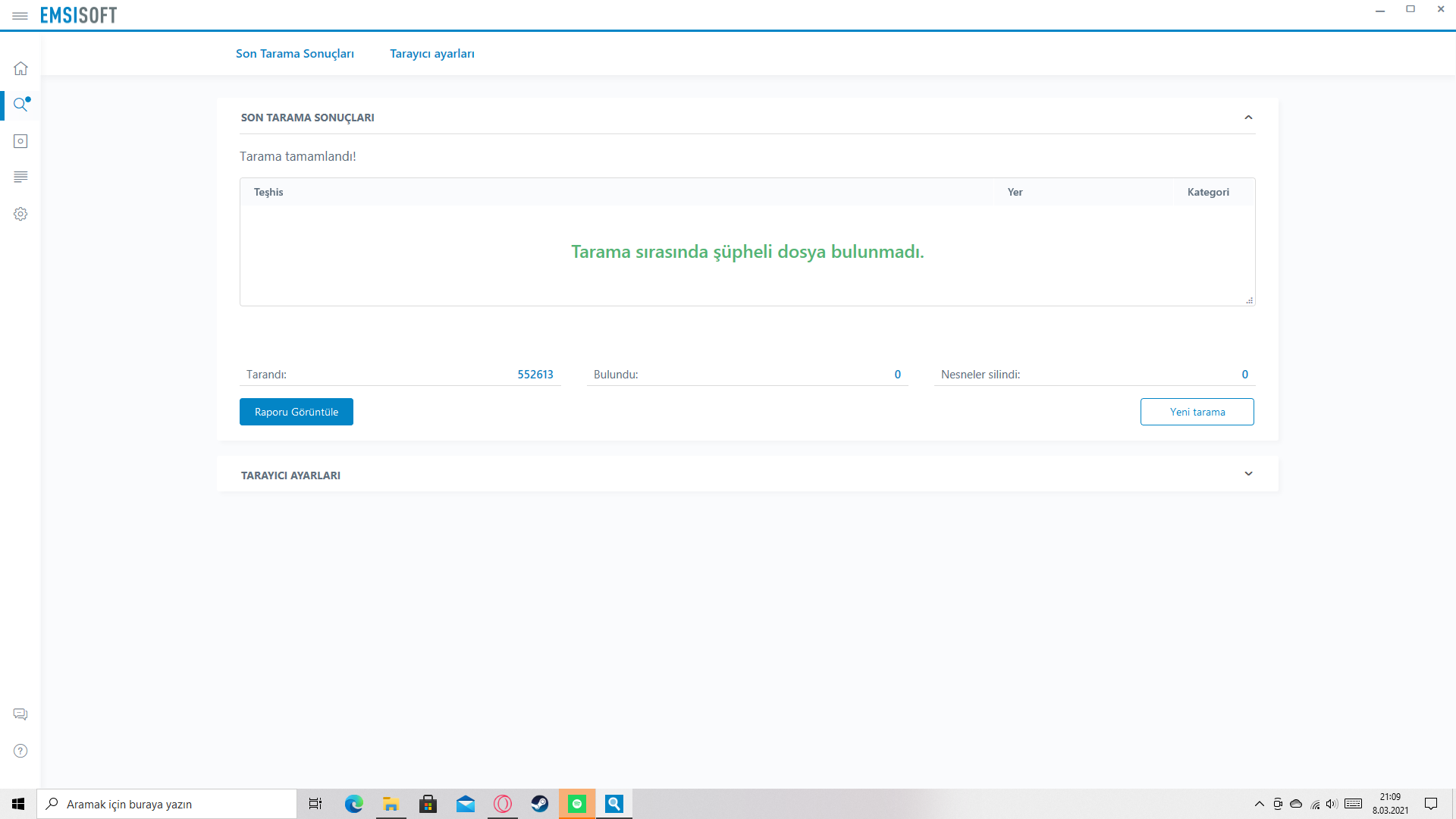Viewport: 1456px width, 819px height.
Task: Go to the Home overview sidebar icon
Action: 20,68
